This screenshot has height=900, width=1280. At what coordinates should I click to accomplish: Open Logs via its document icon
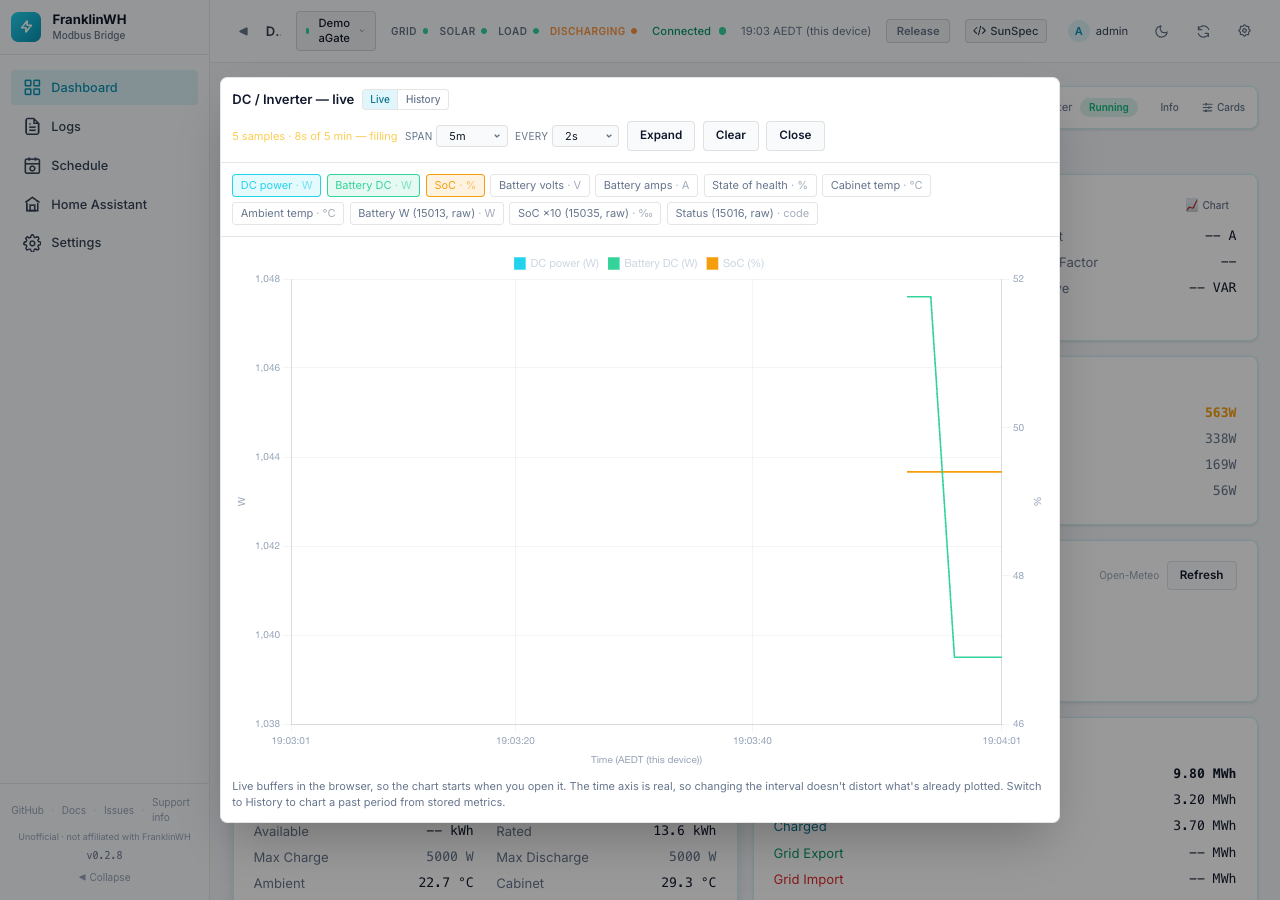32,127
